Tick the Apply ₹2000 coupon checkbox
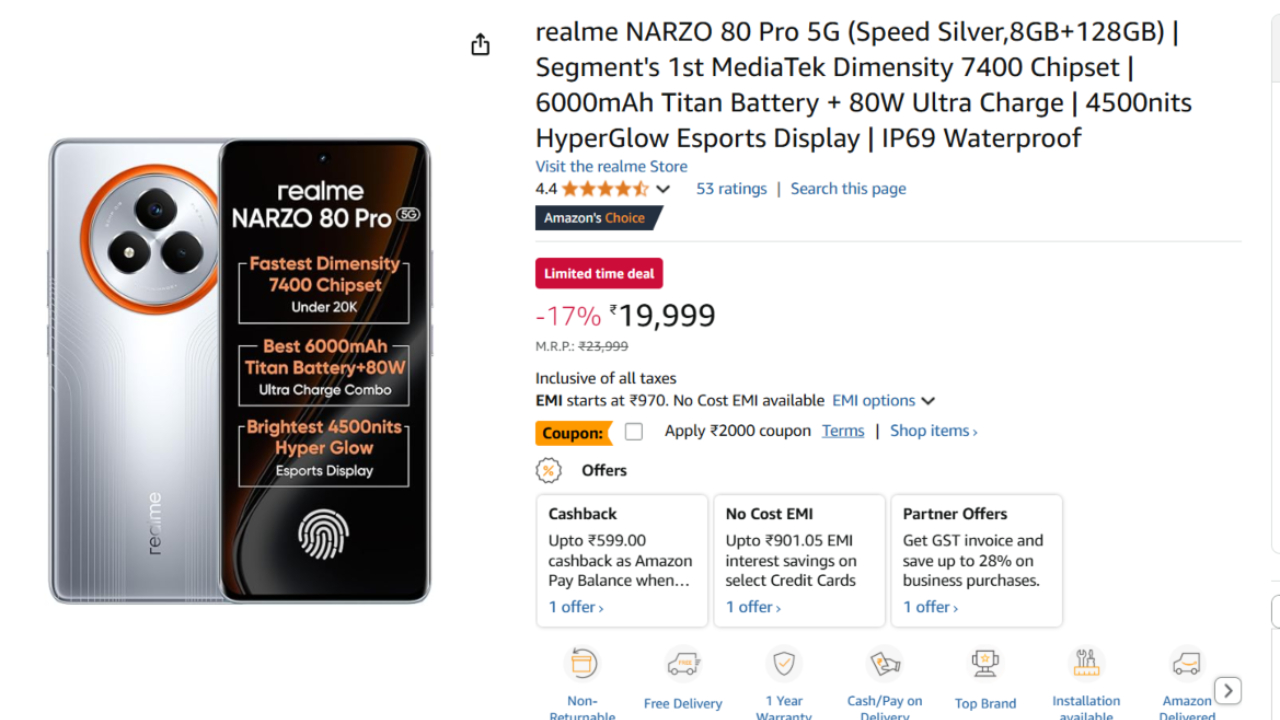1280x720 pixels. 634,432
